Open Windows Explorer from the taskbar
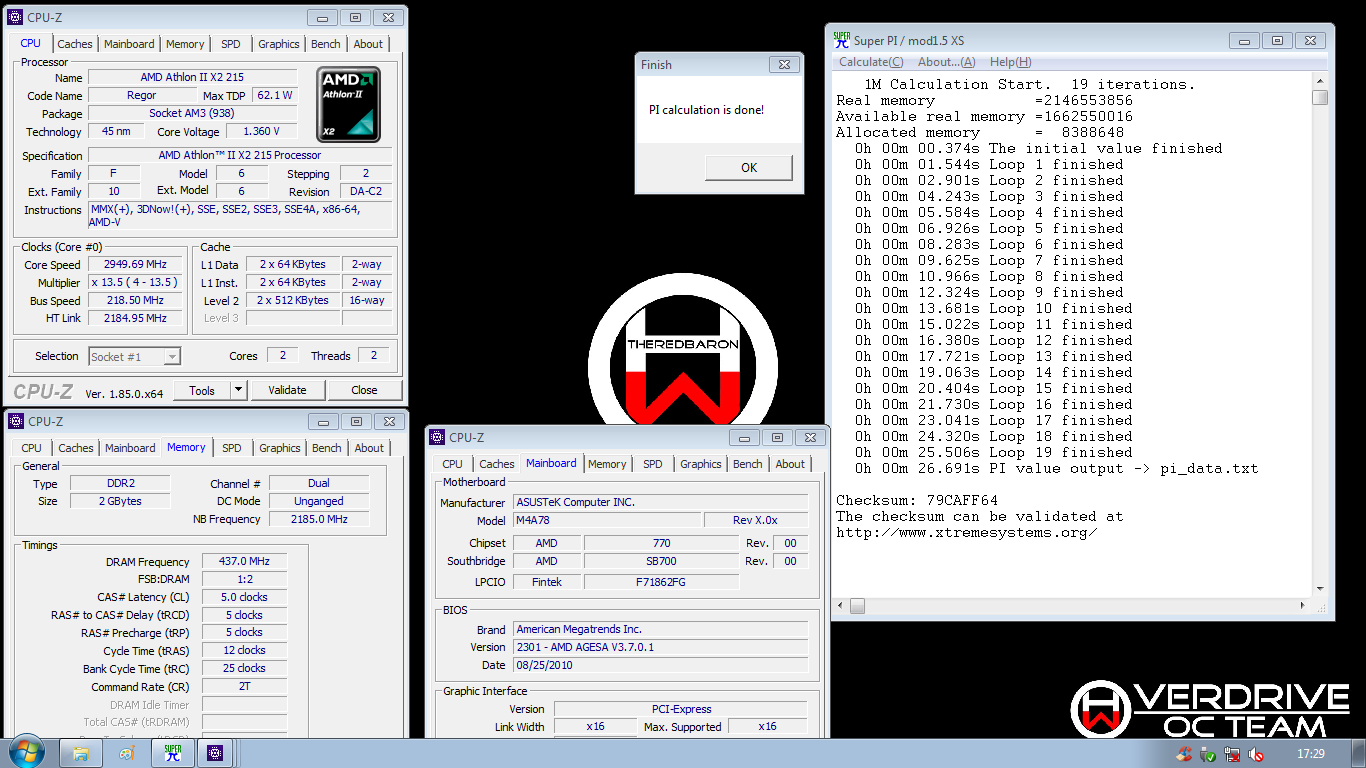 (82, 753)
